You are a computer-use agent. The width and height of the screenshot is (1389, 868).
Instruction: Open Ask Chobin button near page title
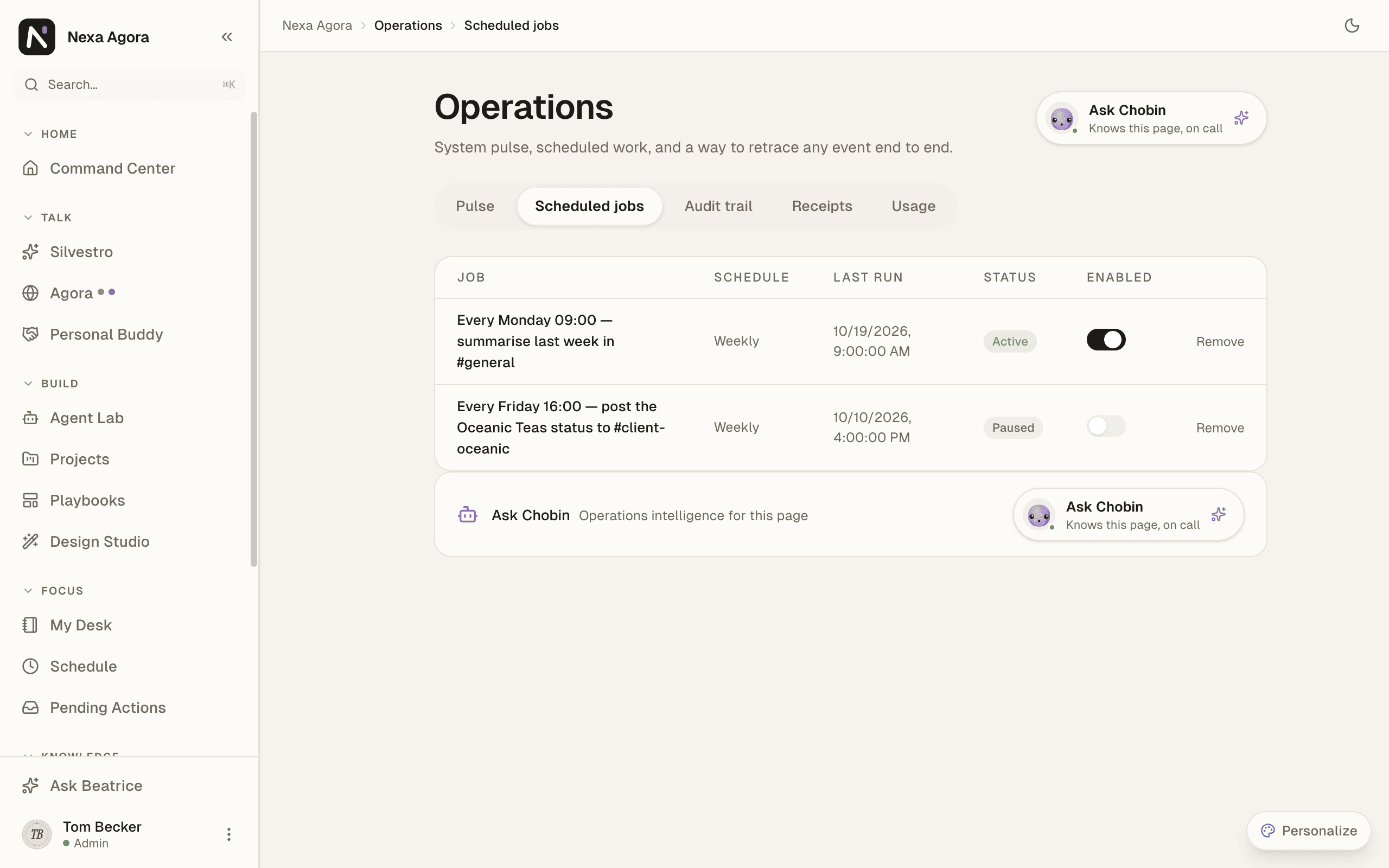(x=1151, y=118)
